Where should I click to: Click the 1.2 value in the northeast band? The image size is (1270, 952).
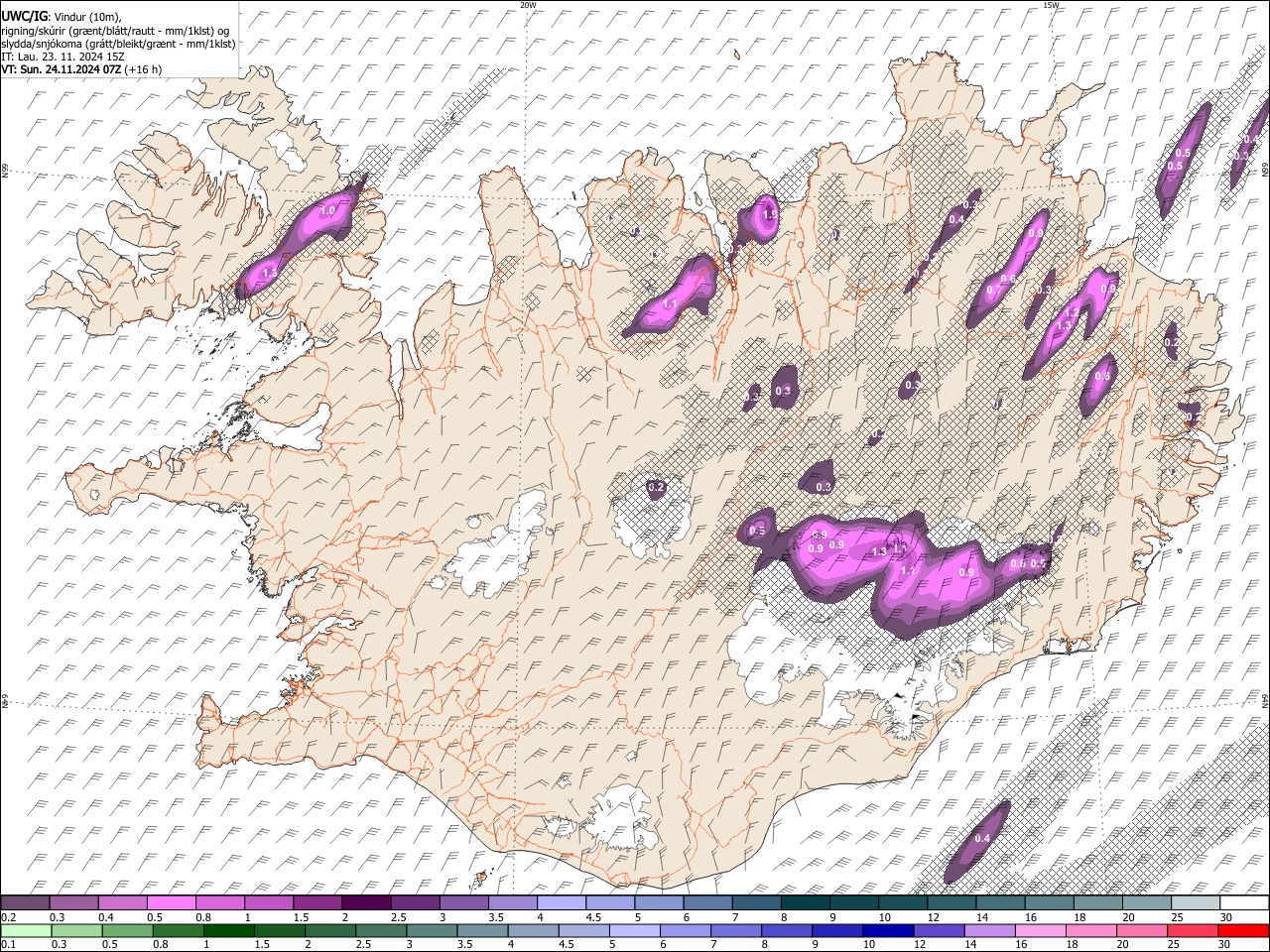[1072, 312]
